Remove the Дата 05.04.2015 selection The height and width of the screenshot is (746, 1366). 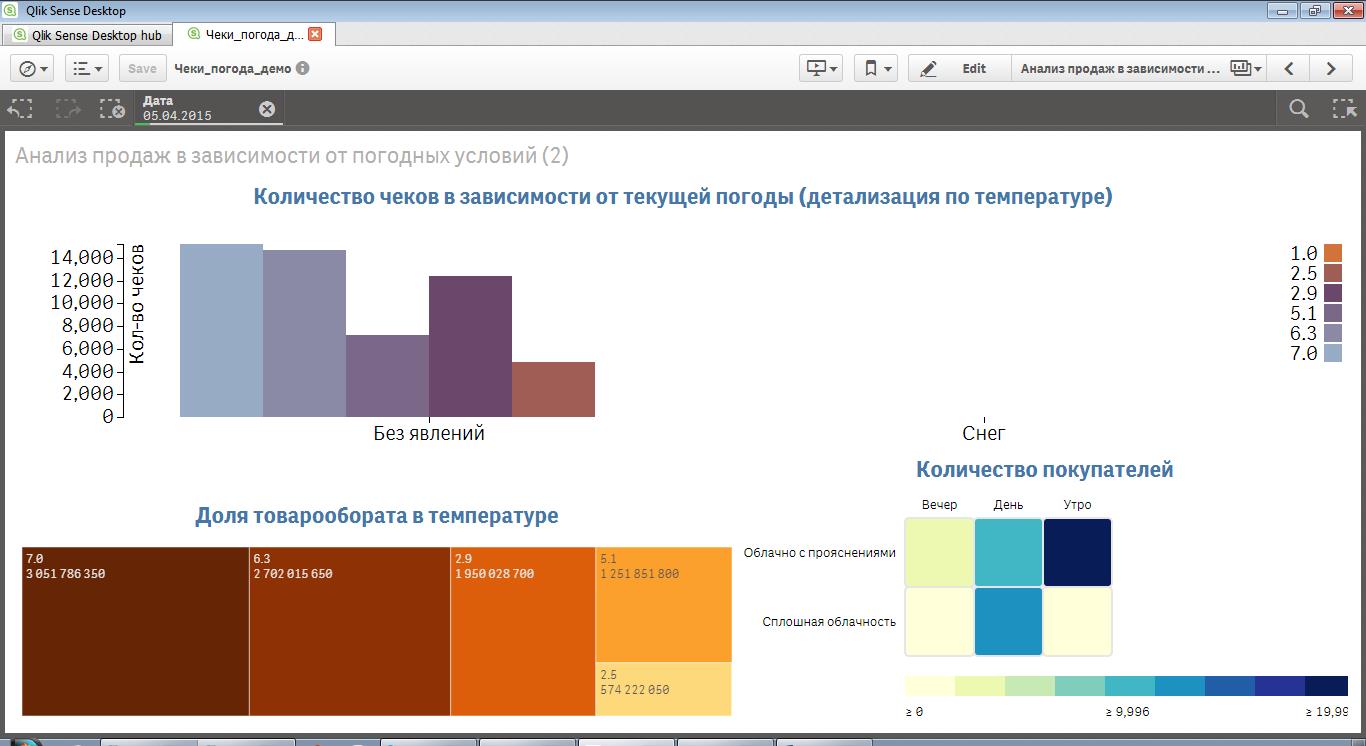click(267, 109)
